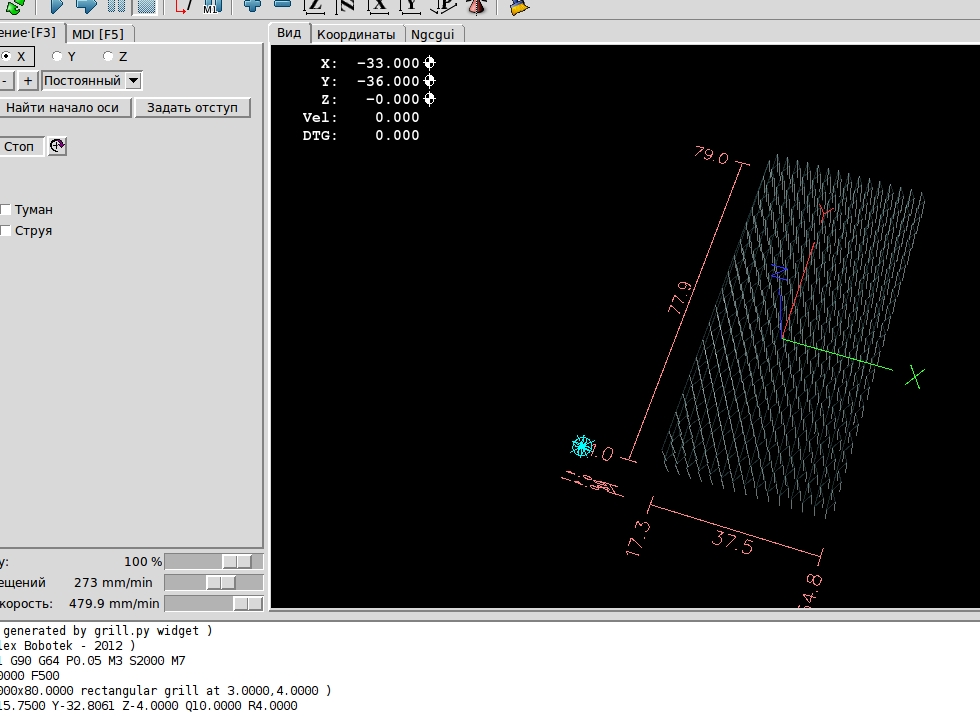Click the 273 mm/min jog speed slider

221,582
